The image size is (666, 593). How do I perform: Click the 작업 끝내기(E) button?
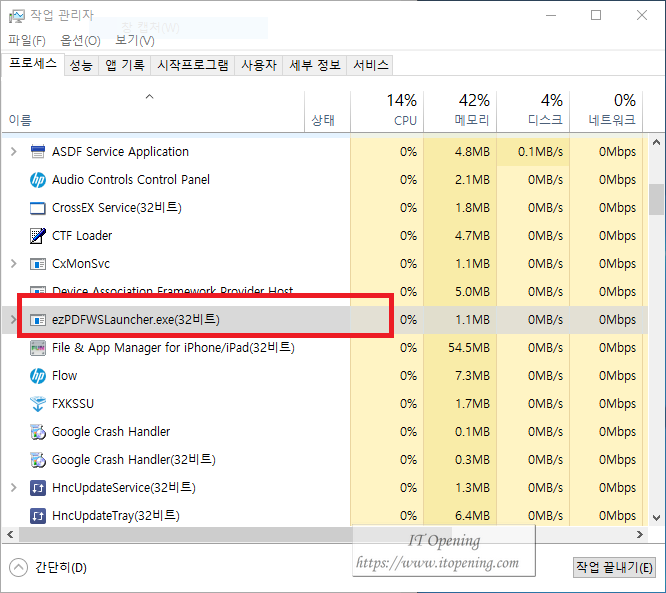(614, 568)
